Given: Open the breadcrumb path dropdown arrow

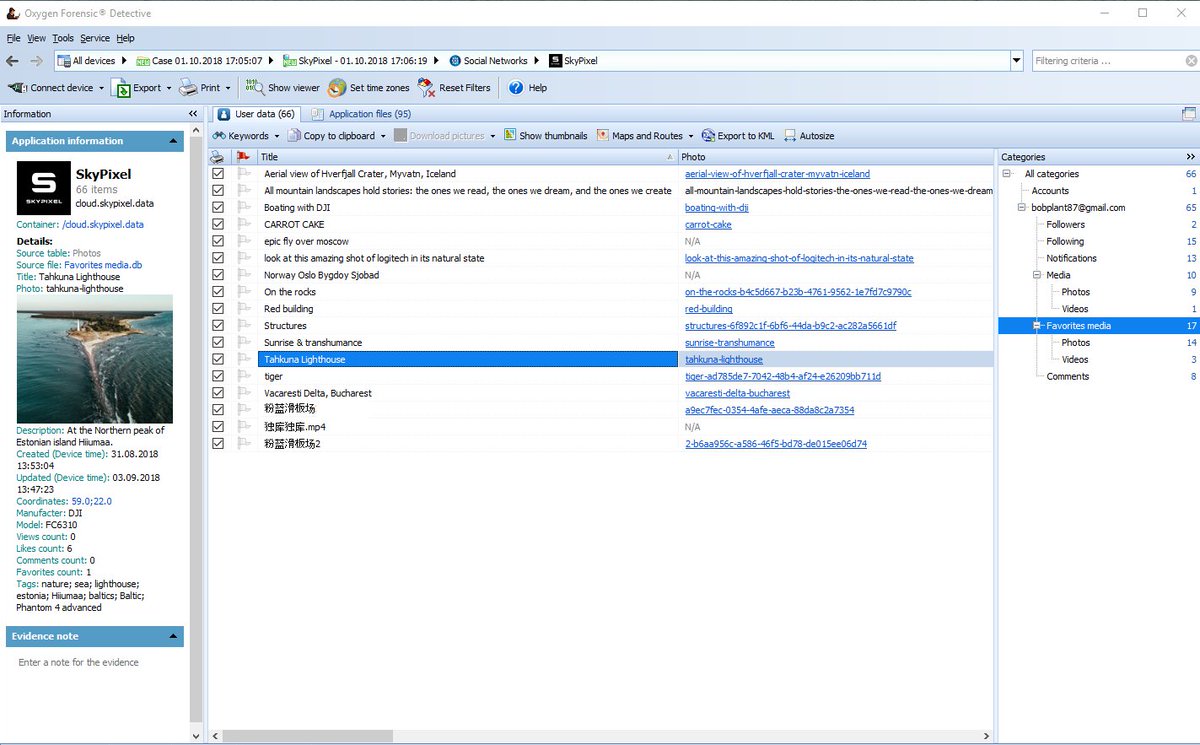Looking at the screenshot, I should (1017, 61).
